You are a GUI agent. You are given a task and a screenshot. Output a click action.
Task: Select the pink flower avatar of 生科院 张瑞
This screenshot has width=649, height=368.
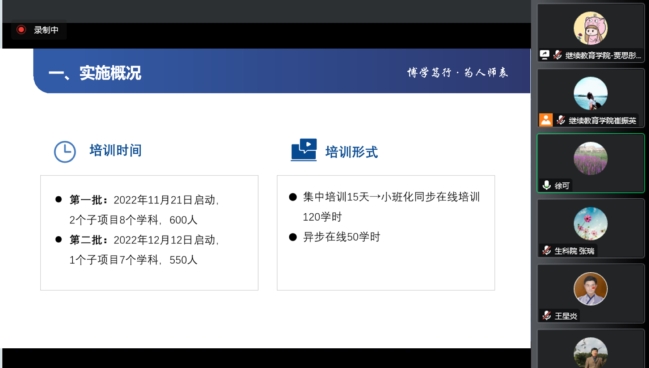[590, 224]
